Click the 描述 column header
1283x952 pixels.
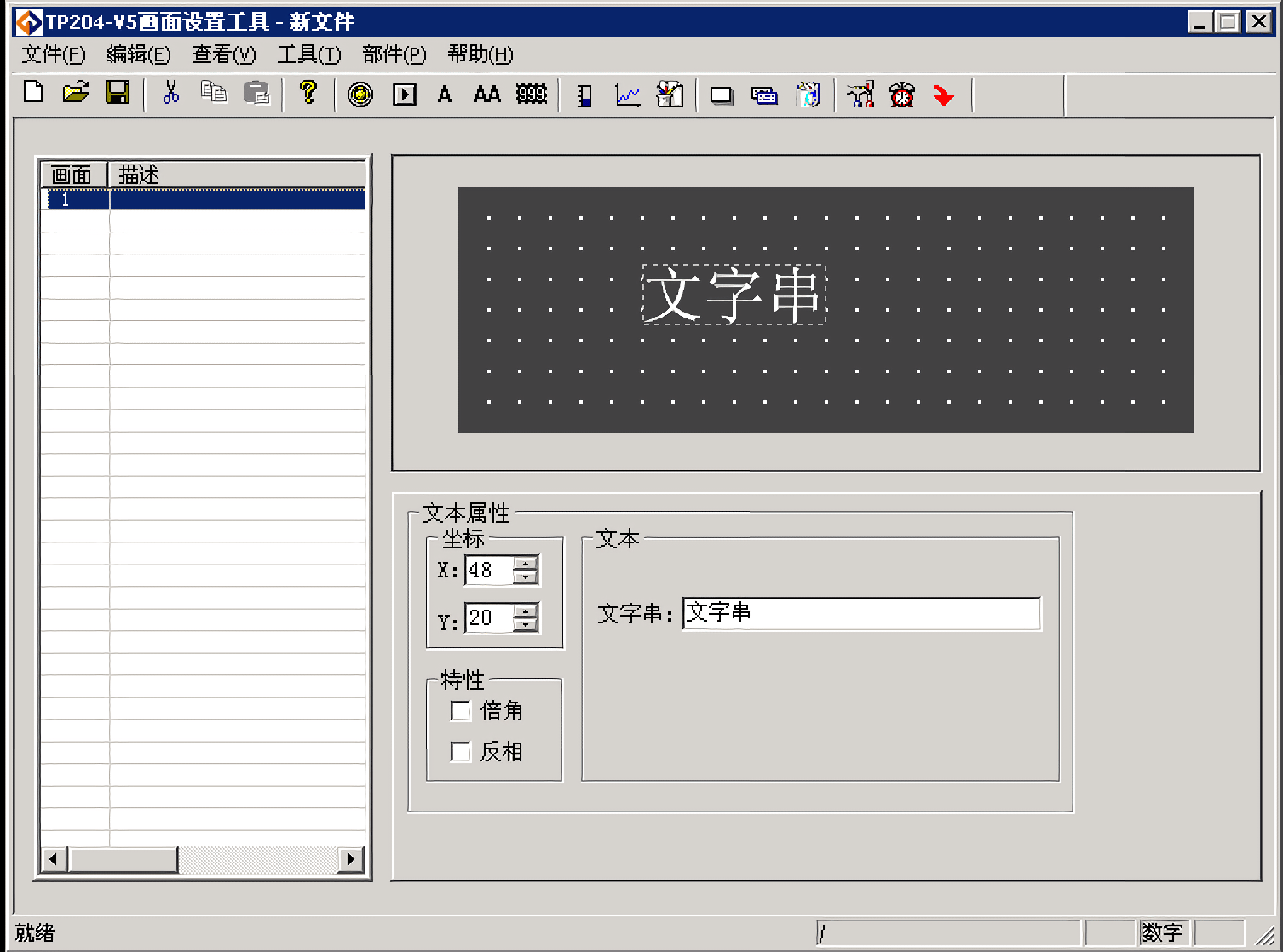pos(237,175)
